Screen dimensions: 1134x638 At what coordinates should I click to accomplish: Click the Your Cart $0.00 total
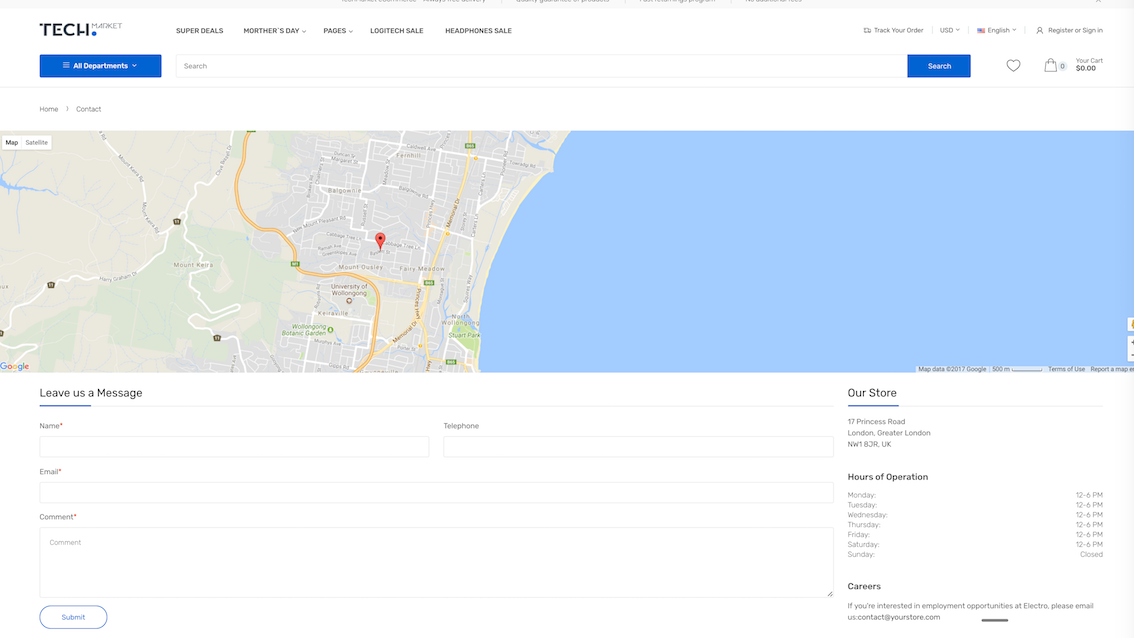tap(1088, 65)
